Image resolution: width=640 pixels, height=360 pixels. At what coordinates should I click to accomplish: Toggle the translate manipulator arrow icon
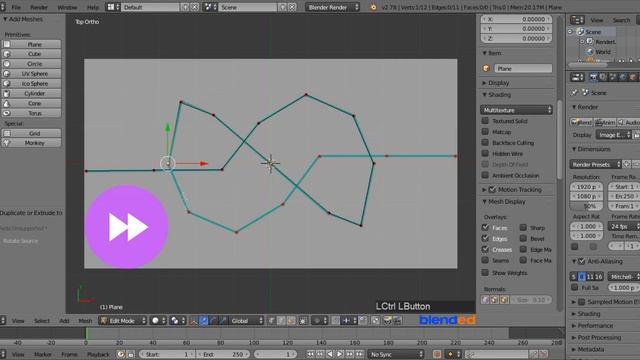pyautogui.click(x=204, y=321)
